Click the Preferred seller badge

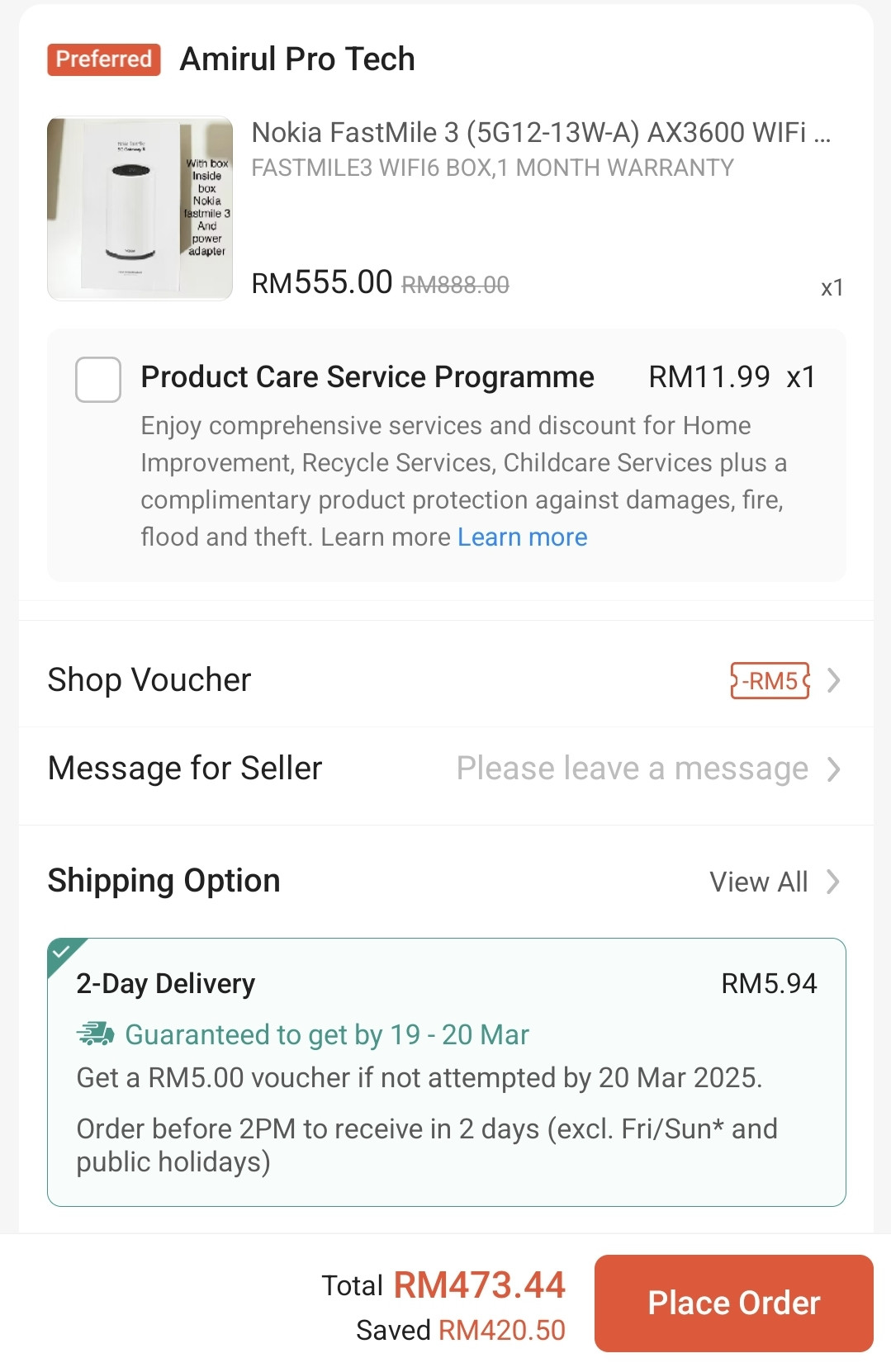click(104, 59)
